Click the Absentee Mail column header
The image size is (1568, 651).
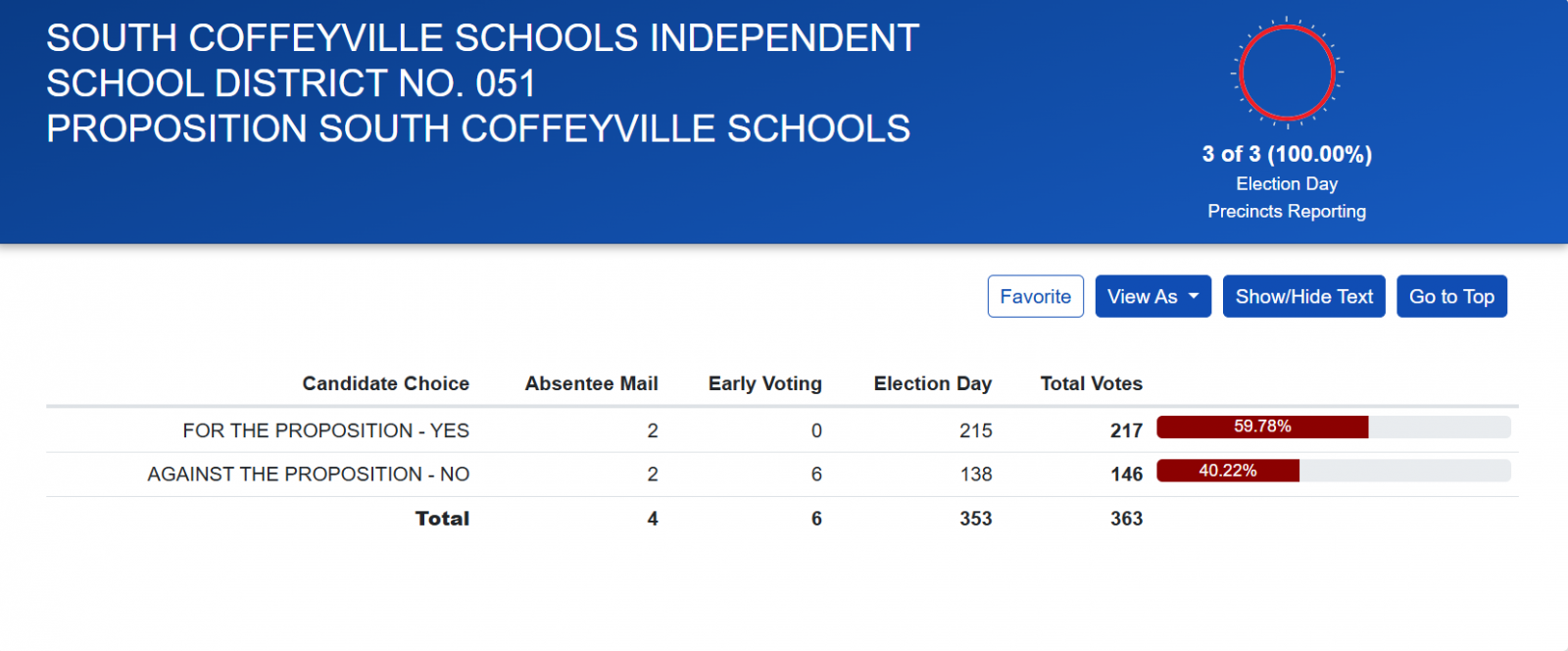click(x=591, y=383)
